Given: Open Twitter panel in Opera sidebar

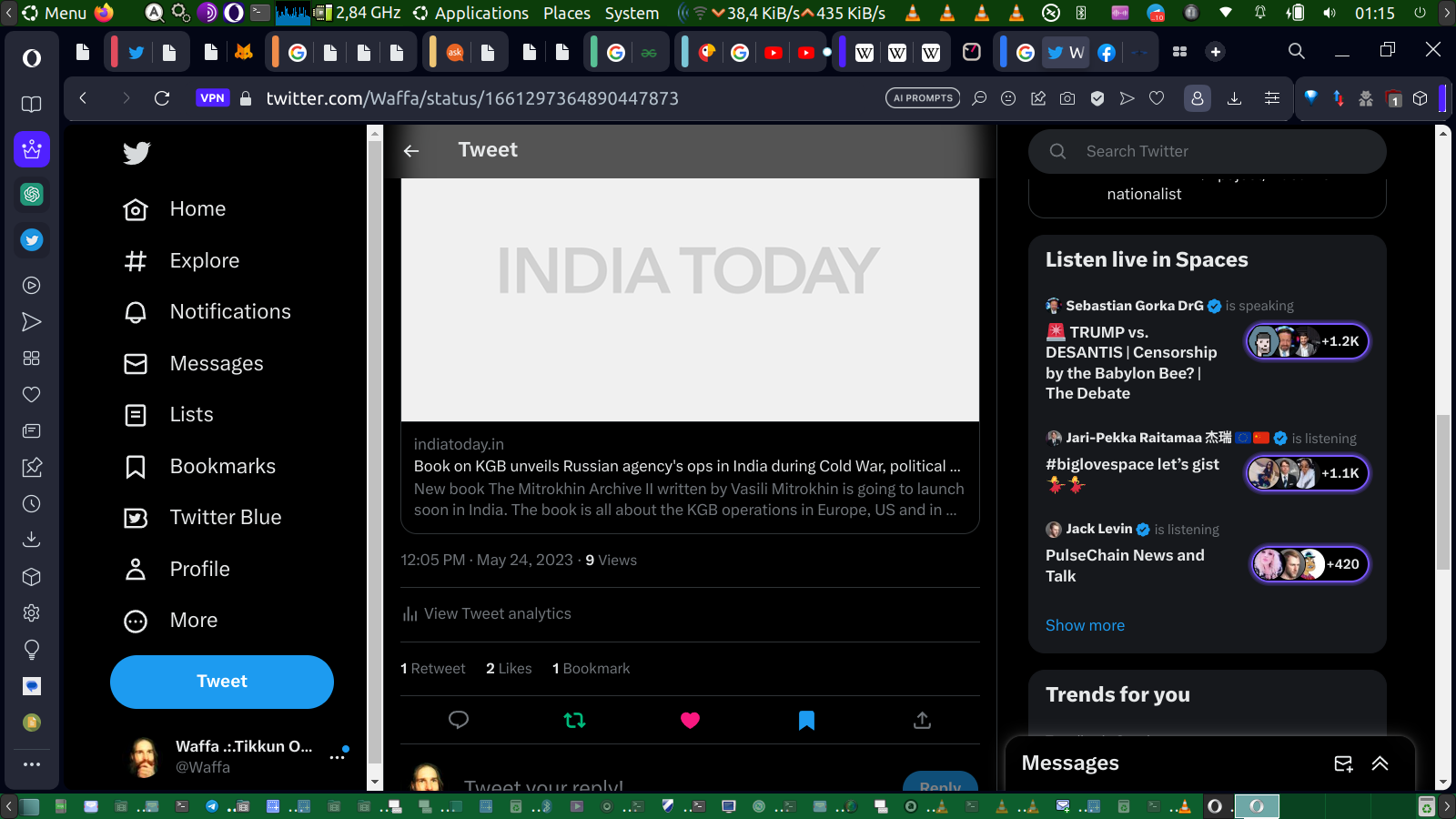Looking at the screenshot, I should pos(32,240).
